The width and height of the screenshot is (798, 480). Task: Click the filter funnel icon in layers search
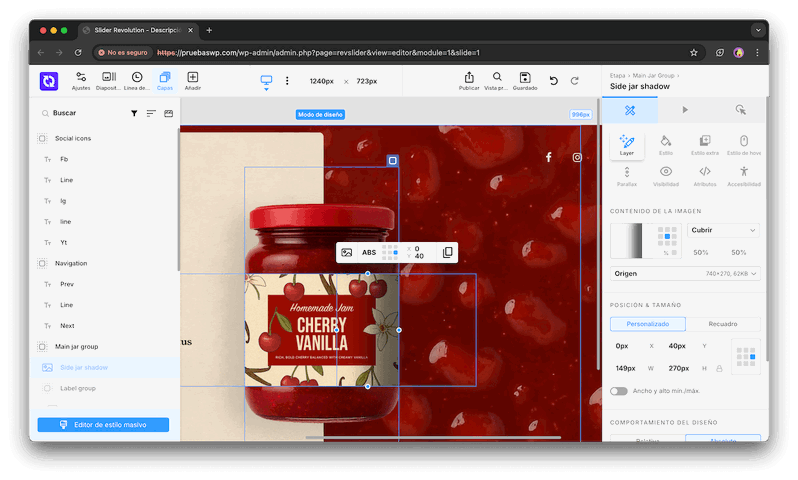tap(134, 113)
